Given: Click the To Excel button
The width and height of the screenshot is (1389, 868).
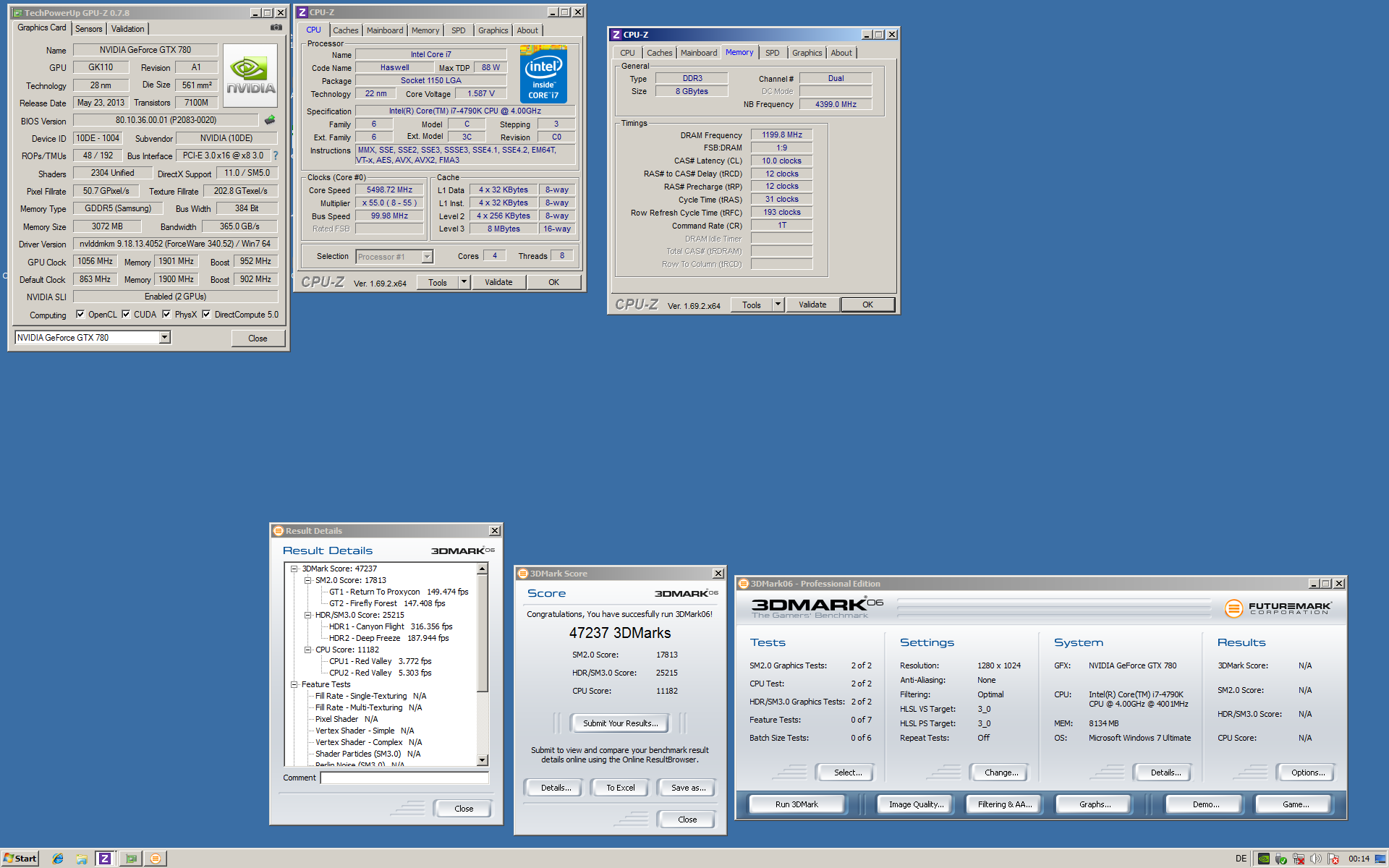Looking at the screenshot, I should (620, 788).
